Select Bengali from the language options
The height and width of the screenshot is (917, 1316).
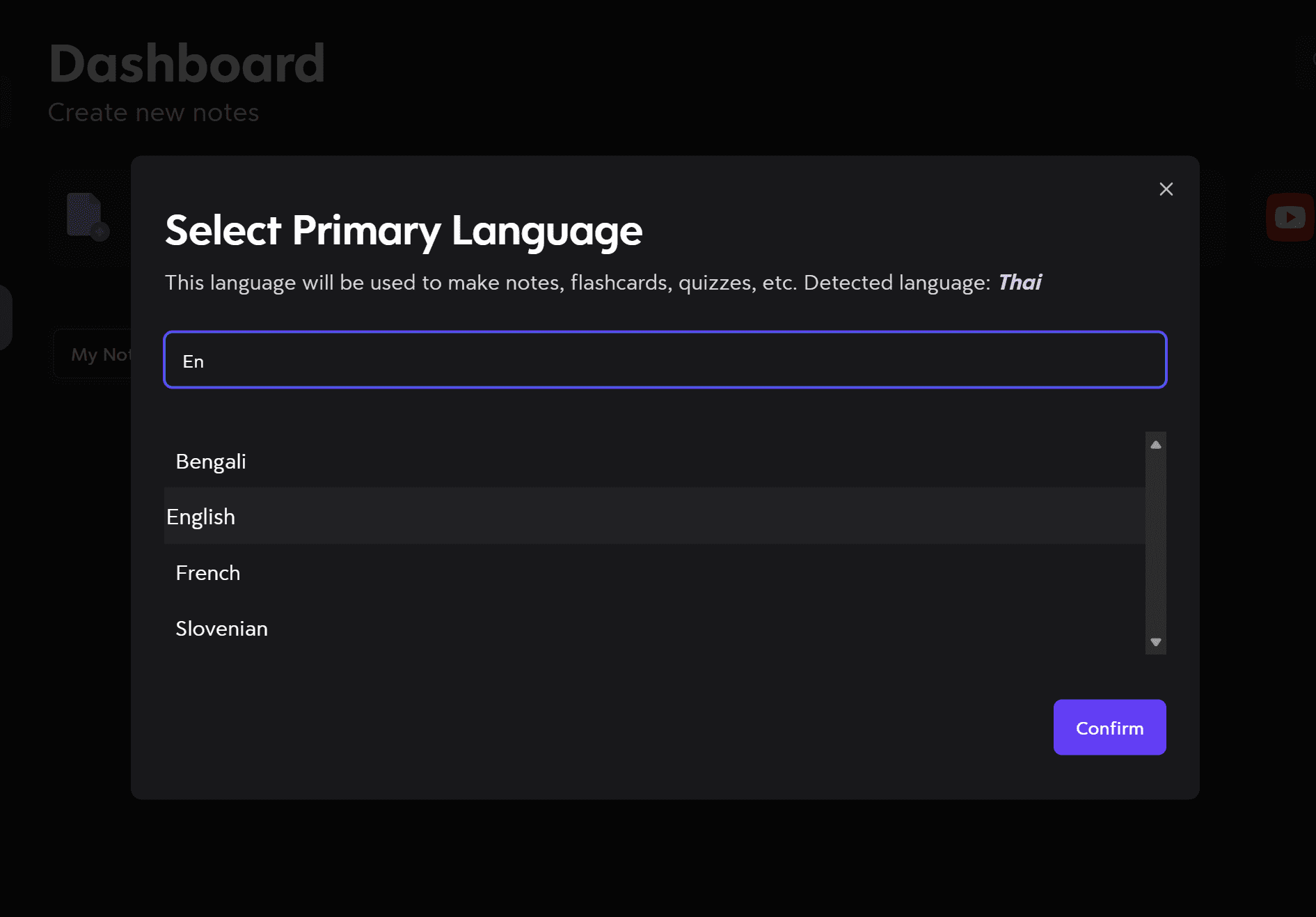click(x=210, y=461)
